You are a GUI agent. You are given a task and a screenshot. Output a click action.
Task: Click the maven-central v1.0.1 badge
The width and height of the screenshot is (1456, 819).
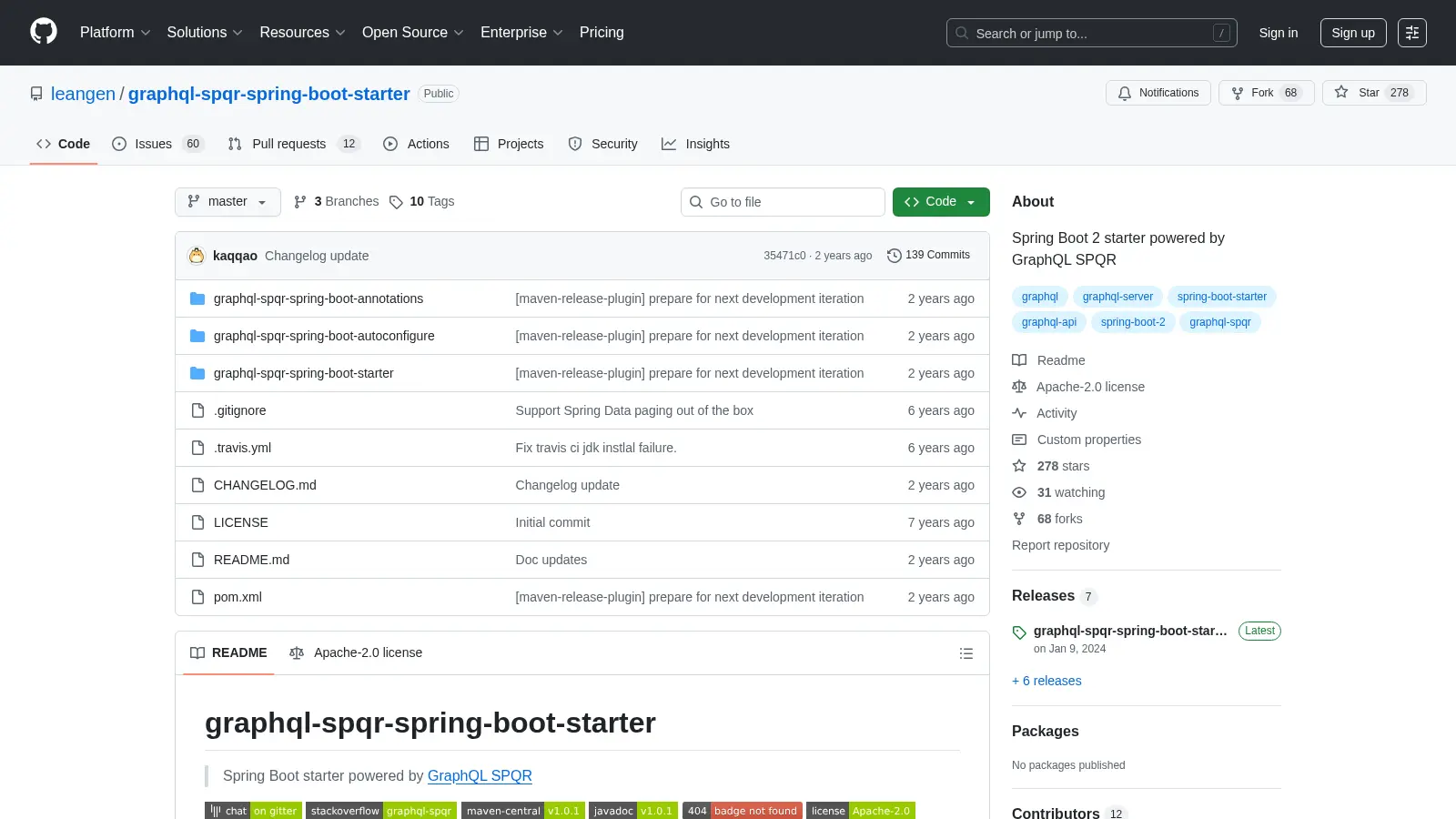coord(522,811)
